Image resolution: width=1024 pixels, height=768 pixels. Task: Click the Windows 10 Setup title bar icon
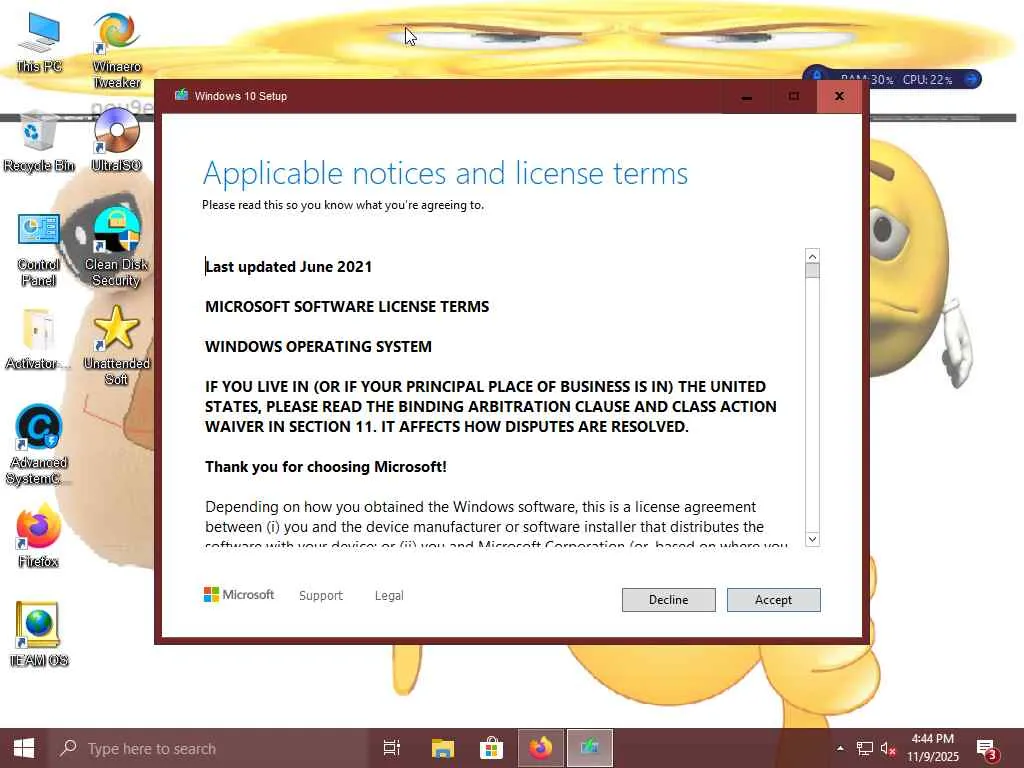182,95
